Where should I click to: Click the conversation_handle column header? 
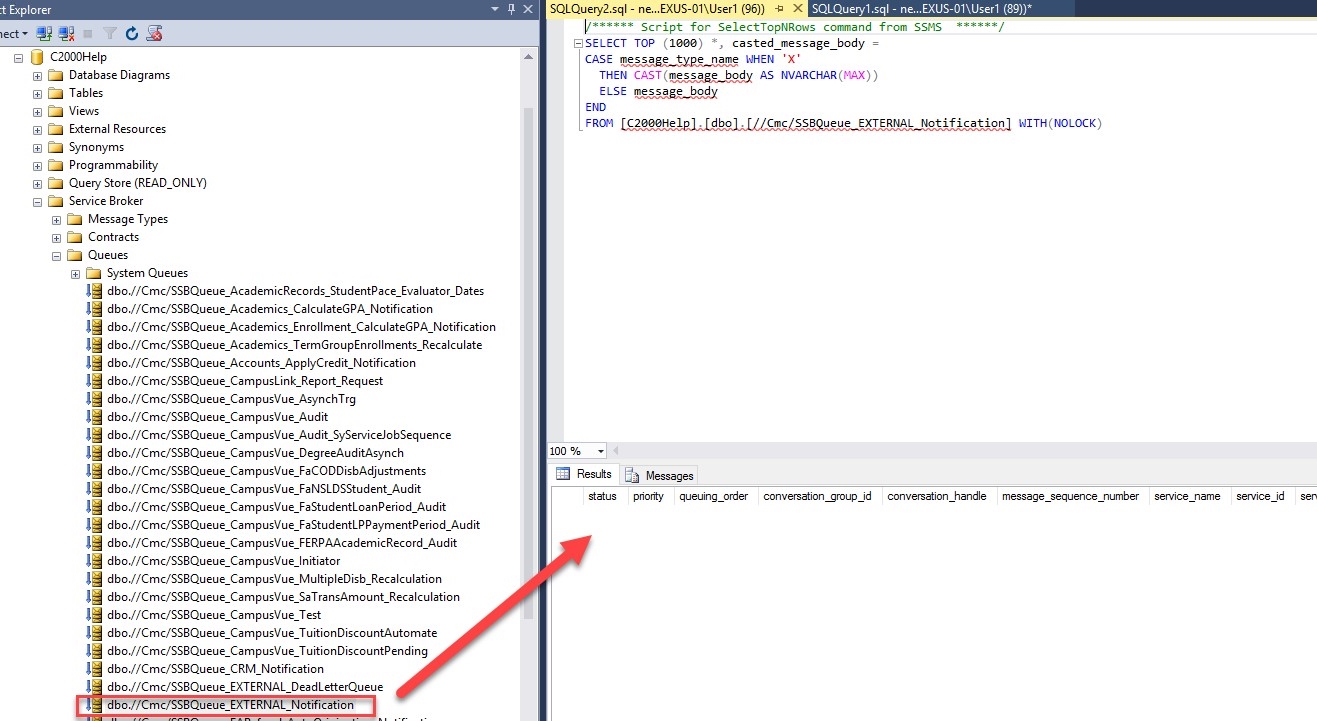click(x=936, y=496)
